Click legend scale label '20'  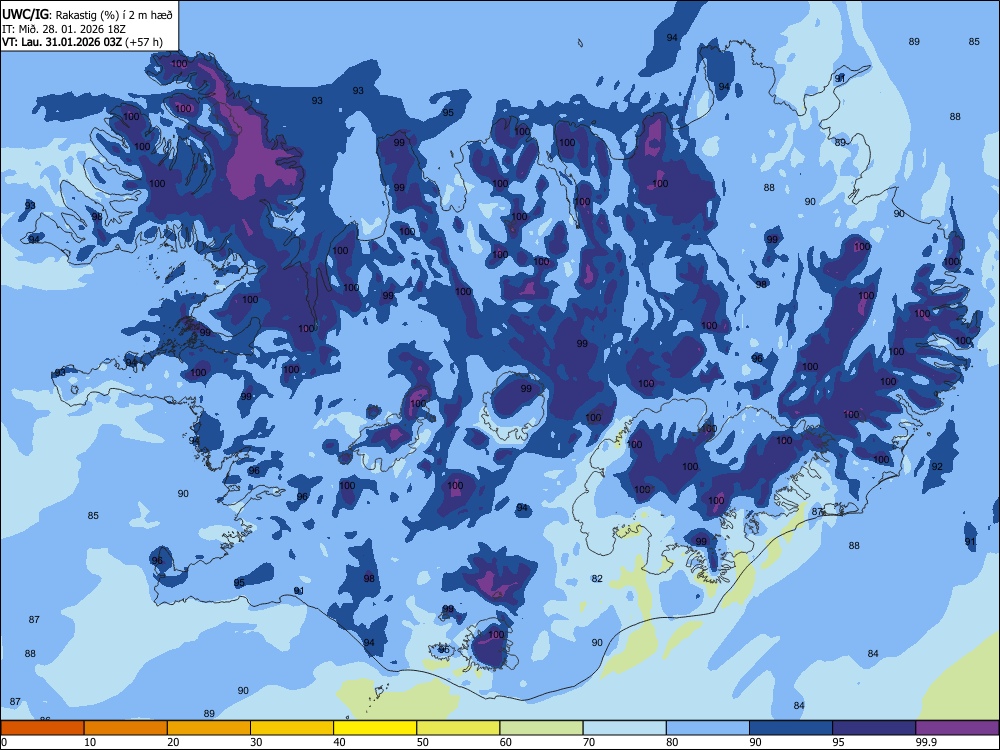point(173,742)
